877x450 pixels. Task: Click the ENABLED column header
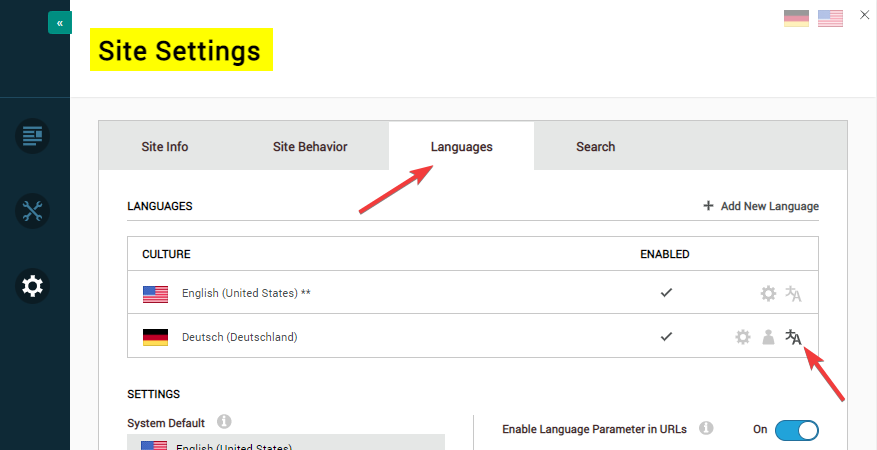[x=664, y=254]
